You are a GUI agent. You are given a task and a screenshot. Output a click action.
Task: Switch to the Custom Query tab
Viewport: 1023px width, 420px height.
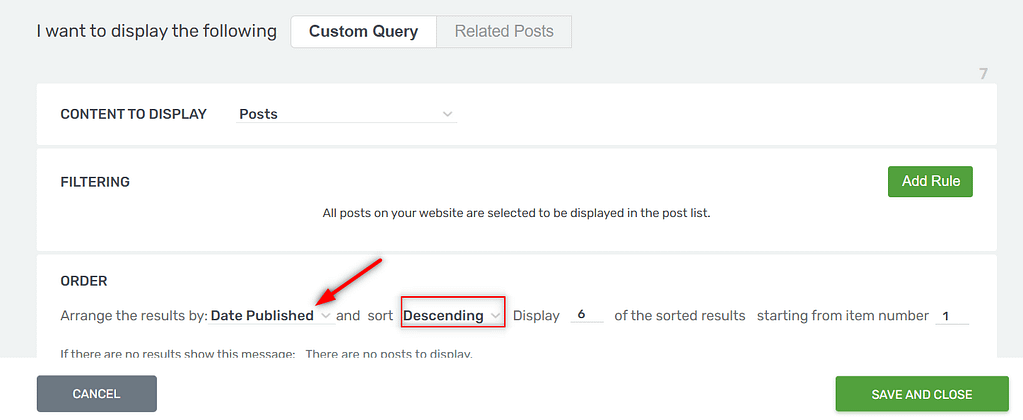[x=363, y=31]
